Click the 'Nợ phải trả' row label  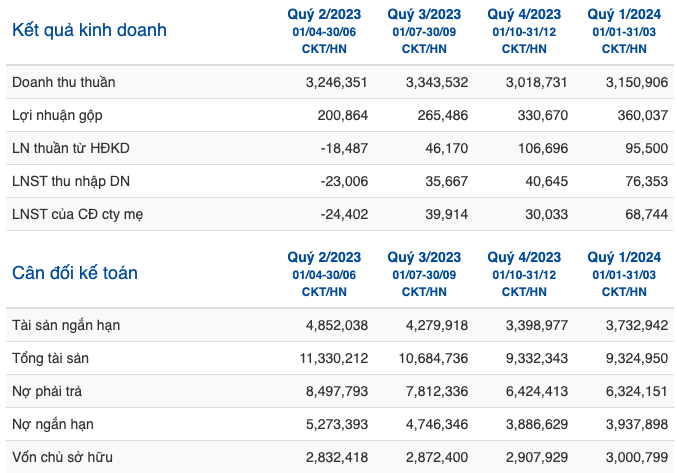(47, 391)
